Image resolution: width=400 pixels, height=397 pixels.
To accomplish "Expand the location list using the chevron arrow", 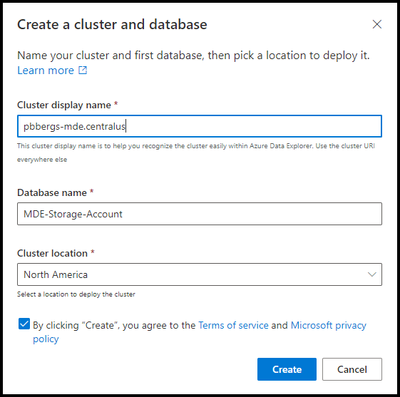I will pos(372,274).
